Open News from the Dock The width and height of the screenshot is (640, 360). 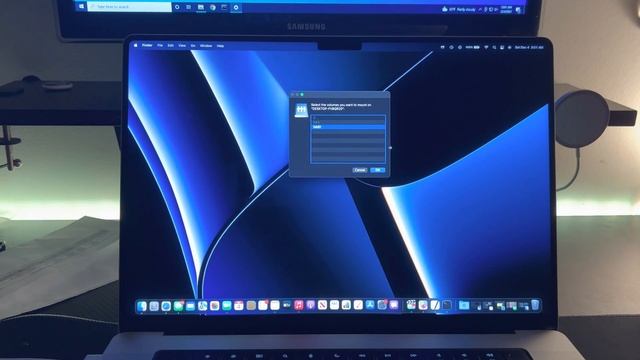322,306
